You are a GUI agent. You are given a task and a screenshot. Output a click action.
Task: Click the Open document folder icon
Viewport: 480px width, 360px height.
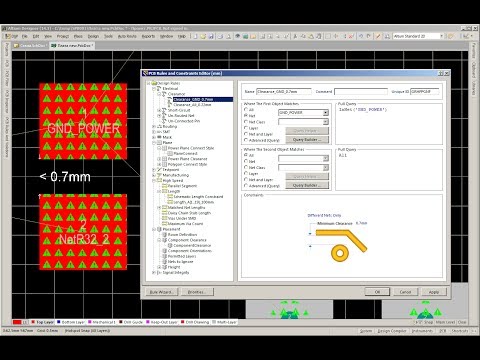[203, 36]
